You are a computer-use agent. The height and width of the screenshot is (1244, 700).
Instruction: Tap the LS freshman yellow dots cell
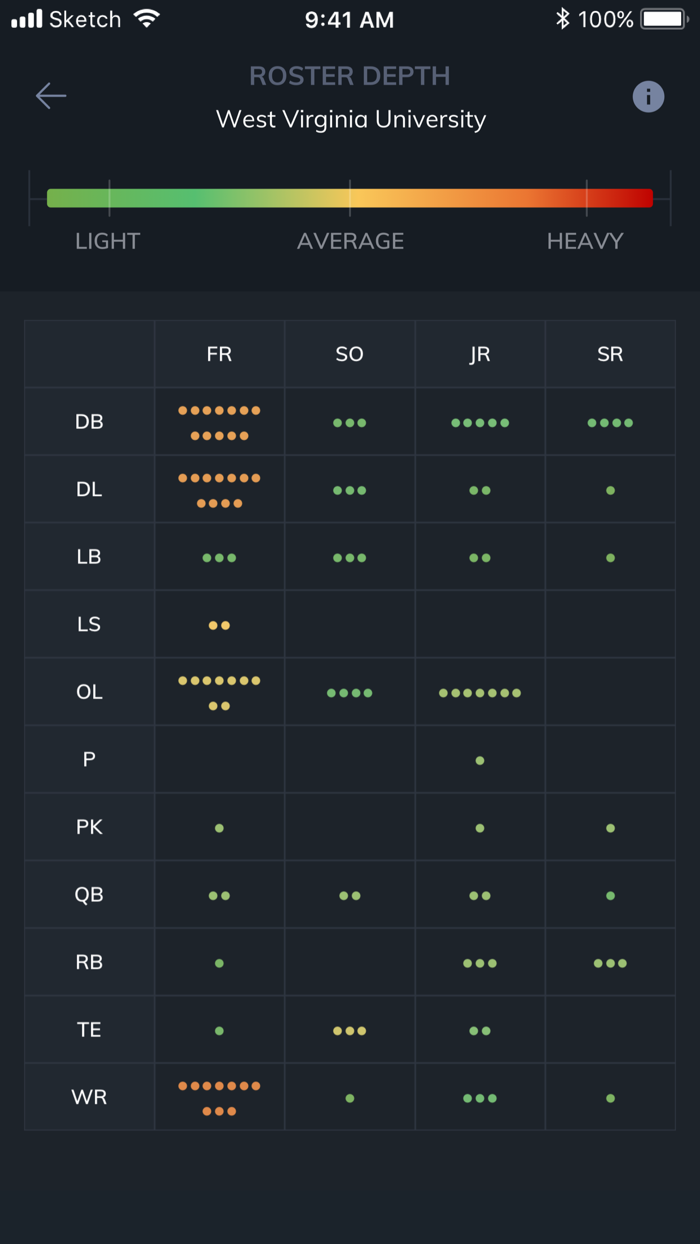tap(219, 625)
